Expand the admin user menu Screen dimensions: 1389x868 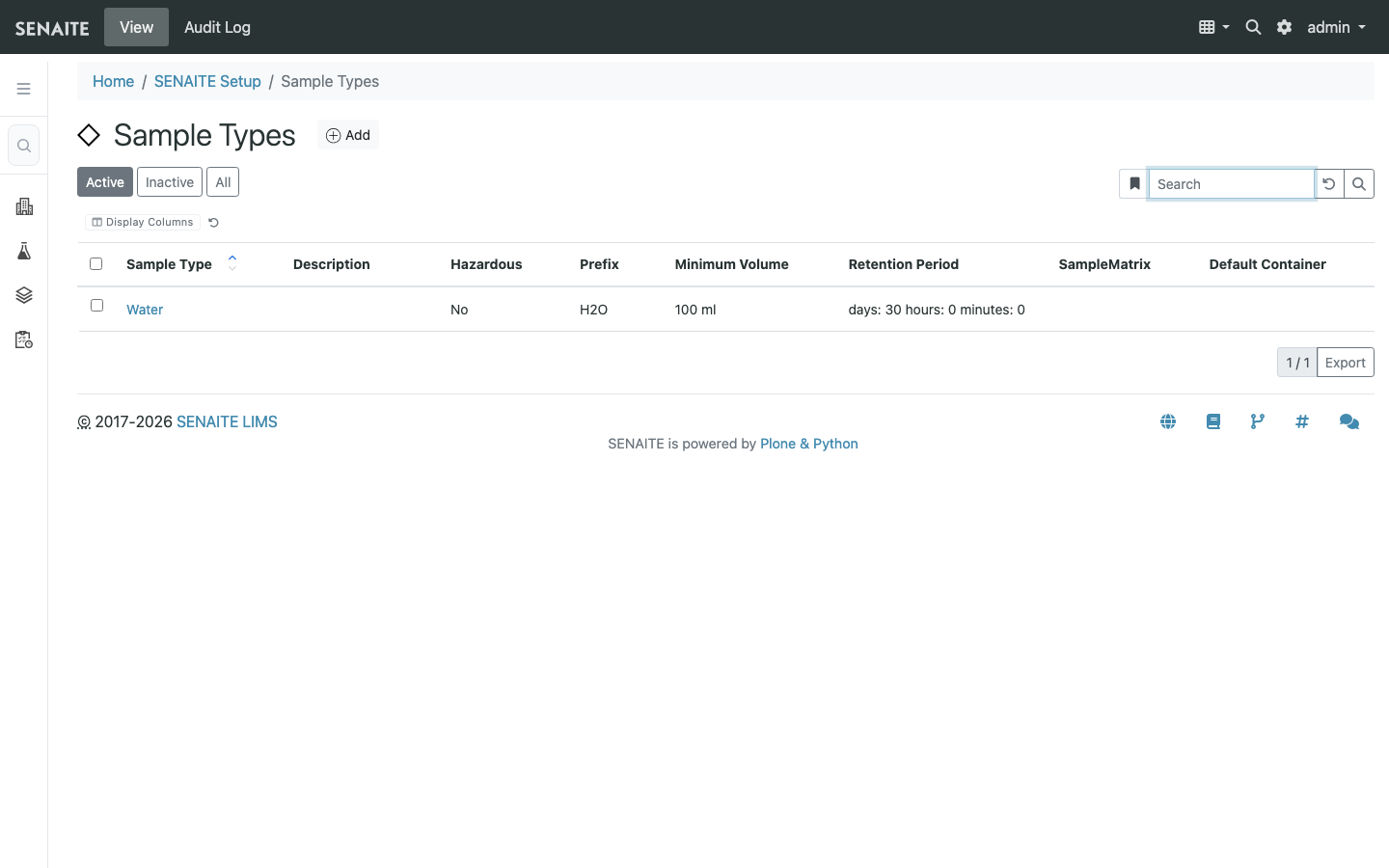tap(1336, 27)
